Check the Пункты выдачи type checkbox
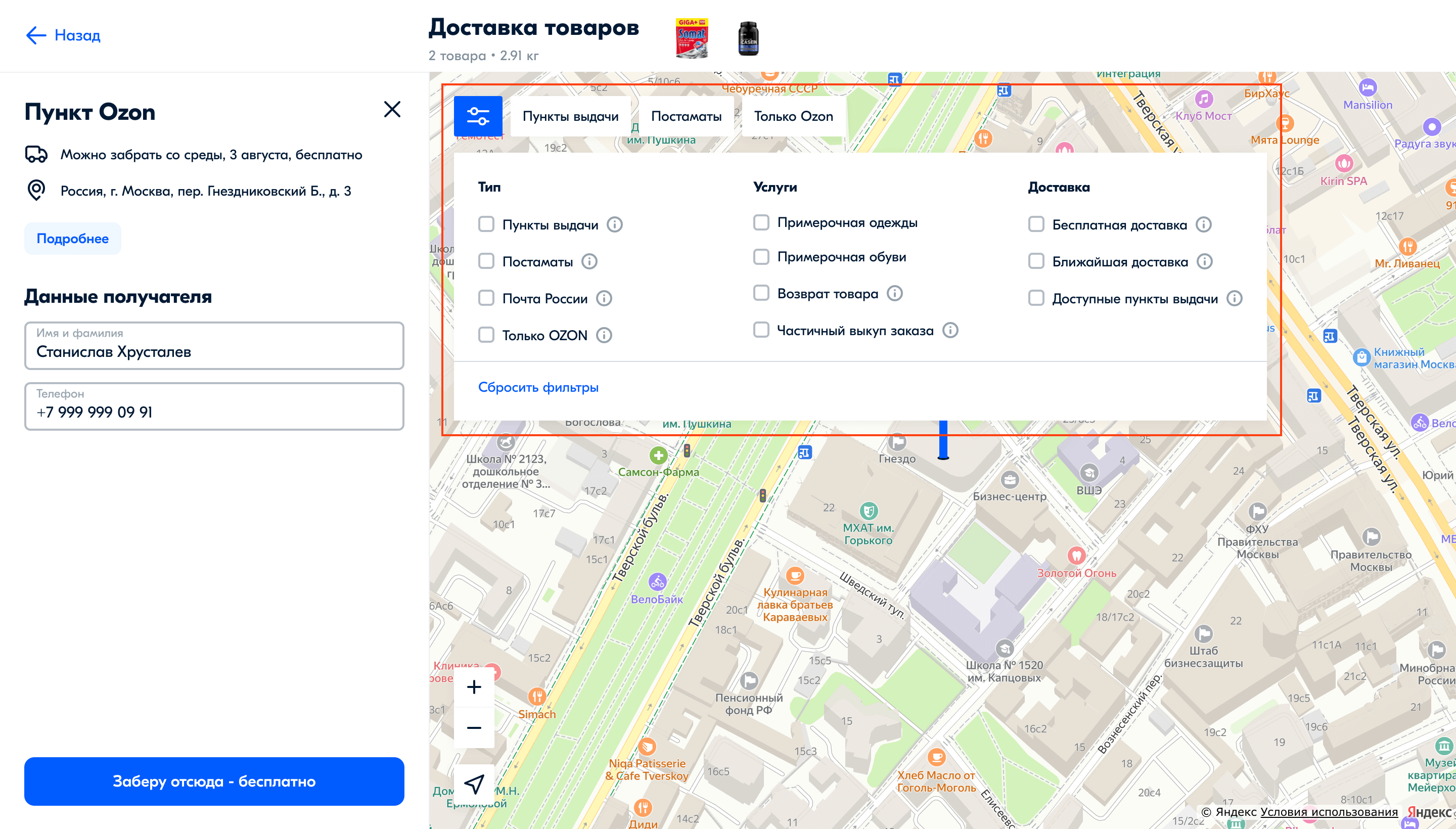 click(x=486, y=224)
